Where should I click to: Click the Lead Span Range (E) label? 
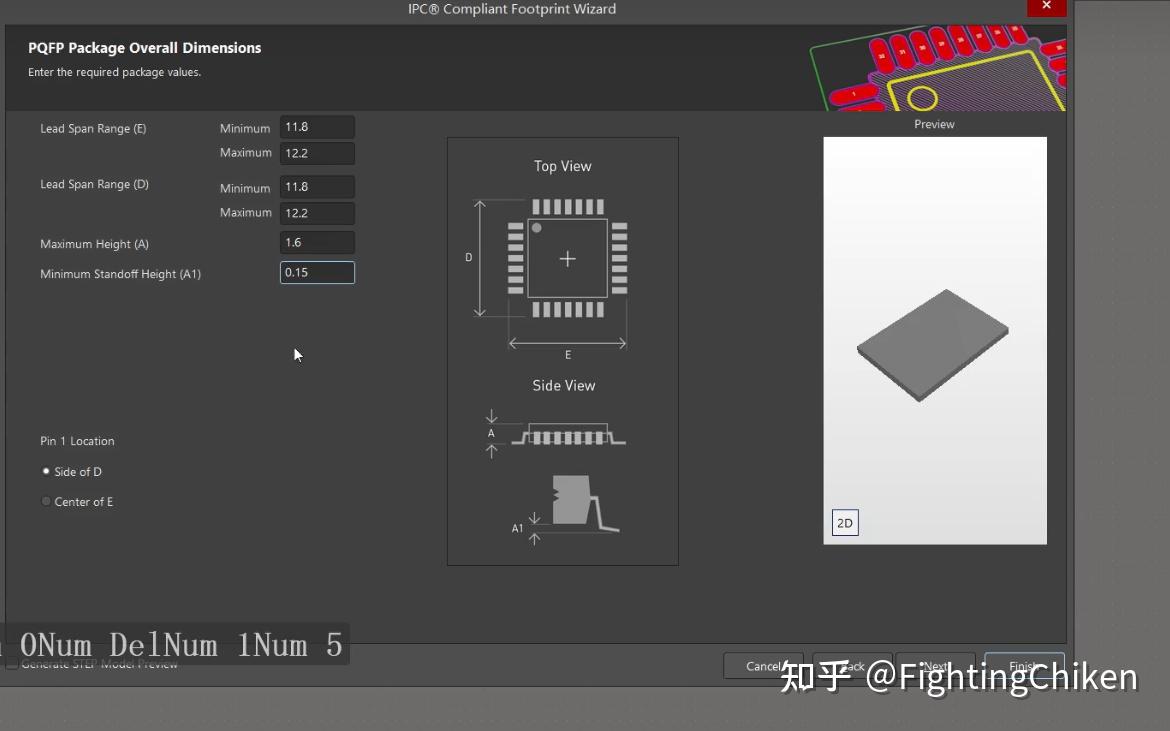pos(93,128)
